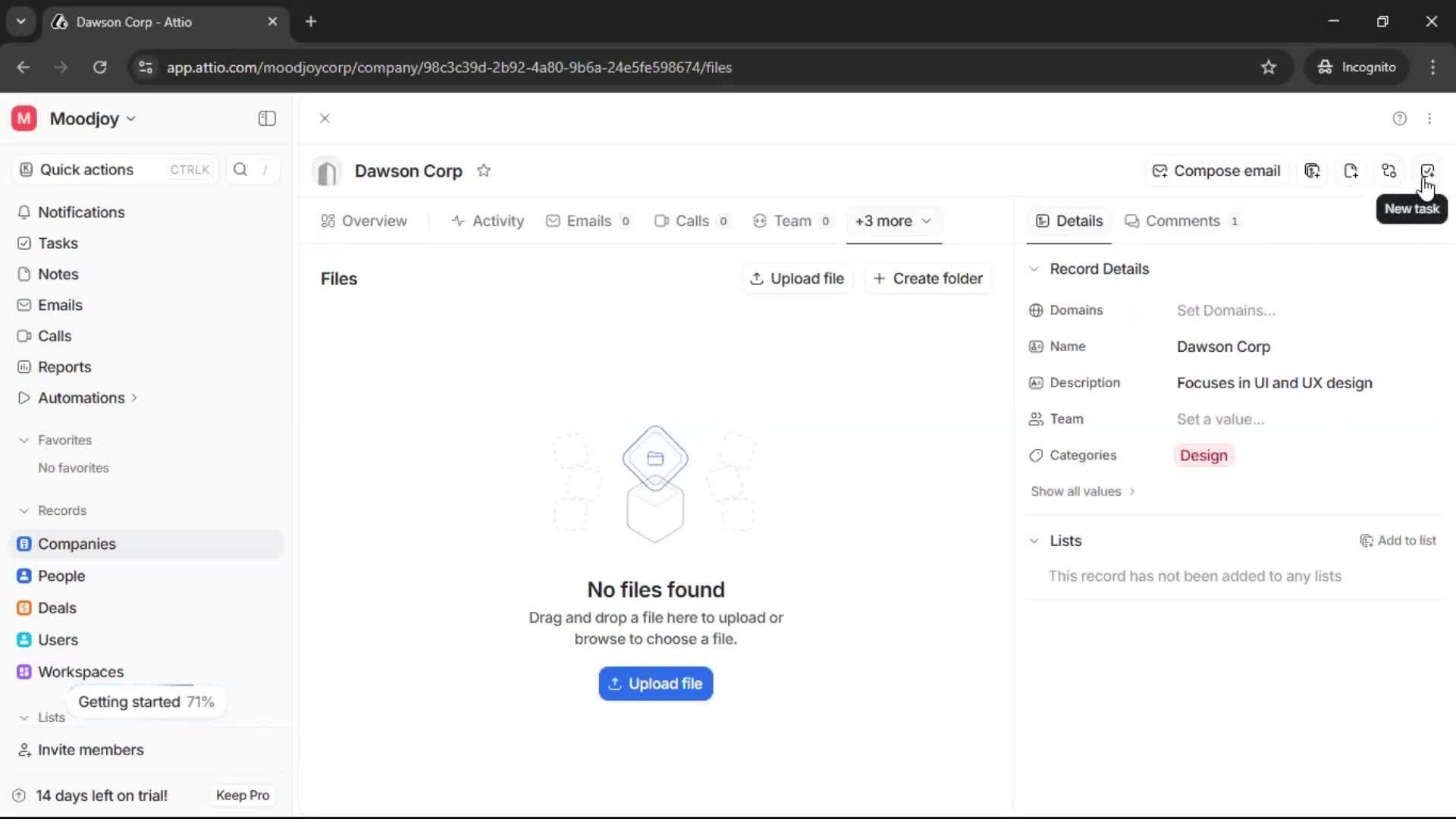Screen dimensions: 1456x819
Task: Click the help icon top right
Action: click(1399, 118)
